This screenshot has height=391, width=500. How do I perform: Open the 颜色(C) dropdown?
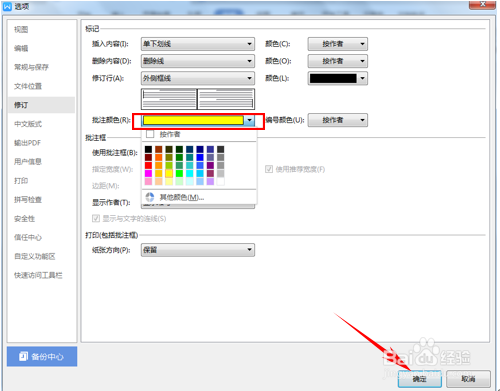(x=338, y=44)
